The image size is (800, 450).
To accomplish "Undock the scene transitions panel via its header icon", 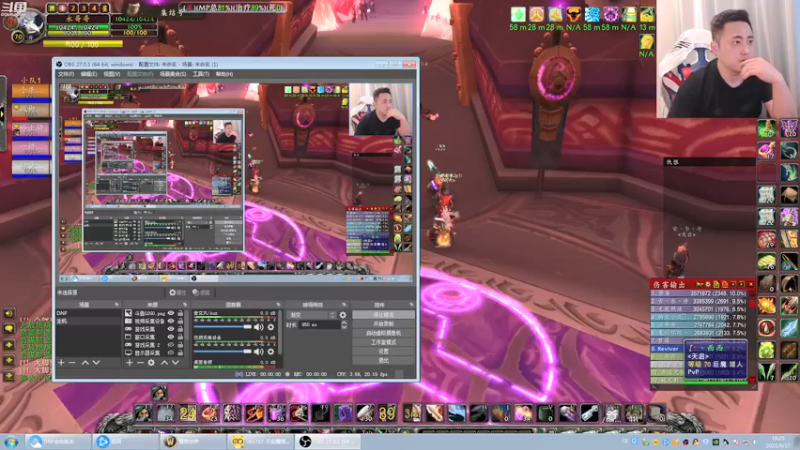I will 344,305.
